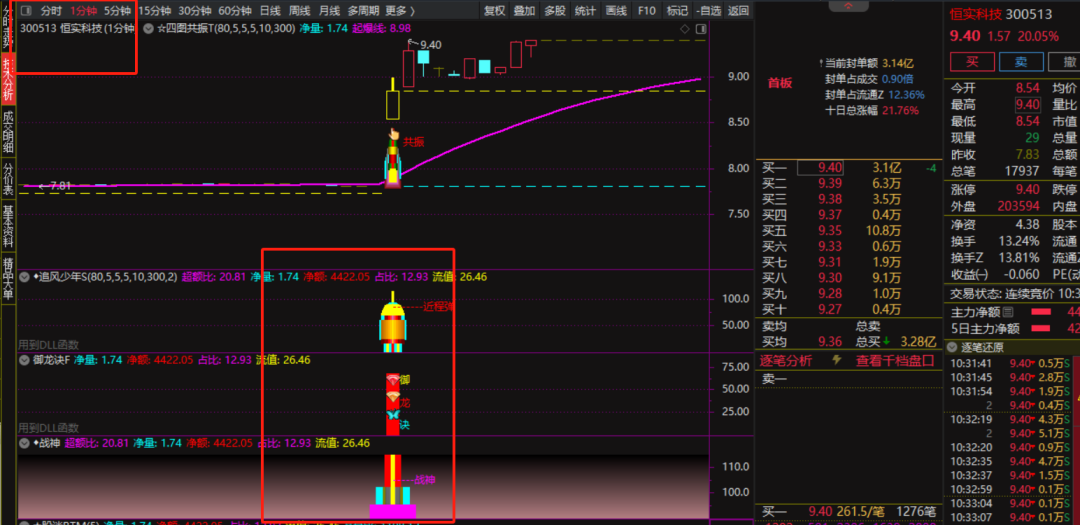The height and width of the screenshot is (525, 1080).
Task: Open F10 company info
Action: pyautogui.click(x=647, y=10)
